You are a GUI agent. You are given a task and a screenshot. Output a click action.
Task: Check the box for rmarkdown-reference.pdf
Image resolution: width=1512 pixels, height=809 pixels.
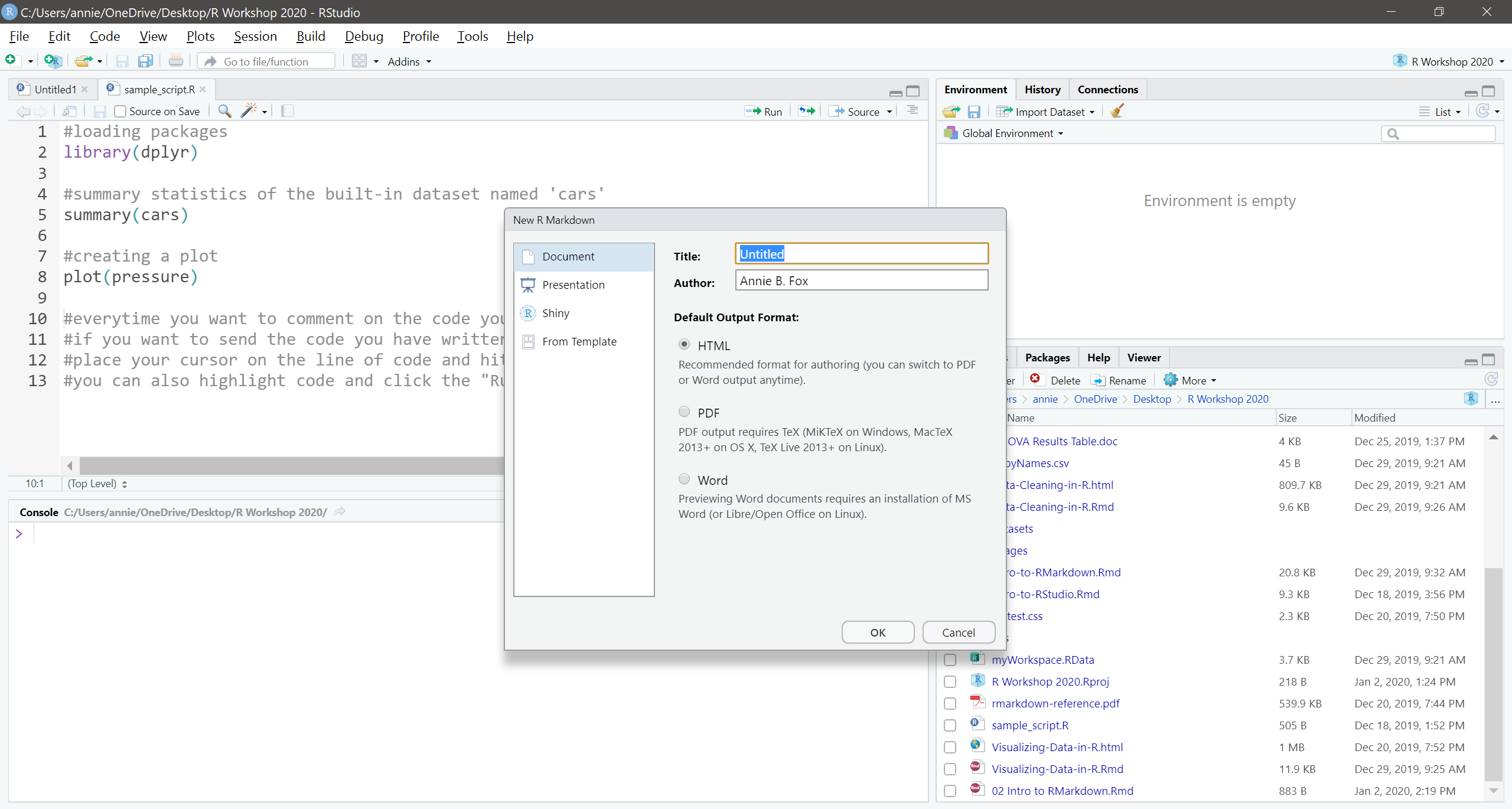click(x=950, y=704)
